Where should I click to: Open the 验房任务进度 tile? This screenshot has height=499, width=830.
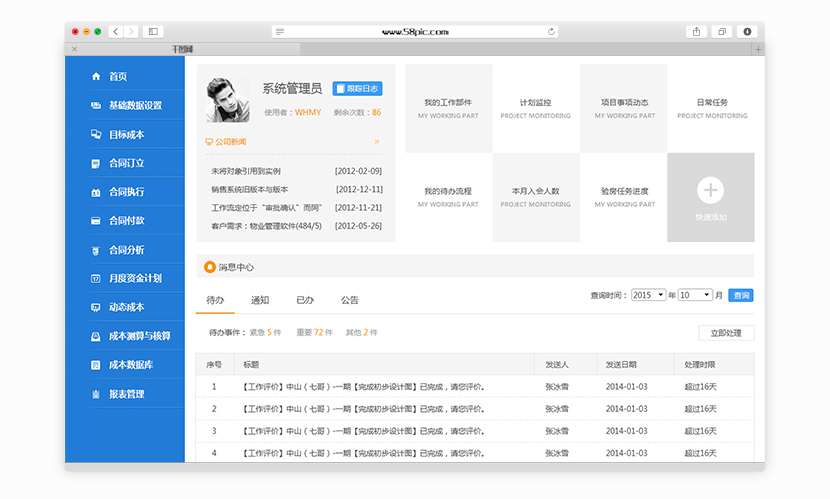pos(625,197)
